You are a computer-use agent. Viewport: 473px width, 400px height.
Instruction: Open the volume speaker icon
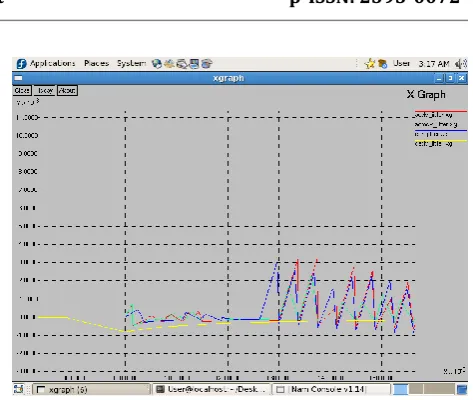pyautogui.click(x=460, y=64)
